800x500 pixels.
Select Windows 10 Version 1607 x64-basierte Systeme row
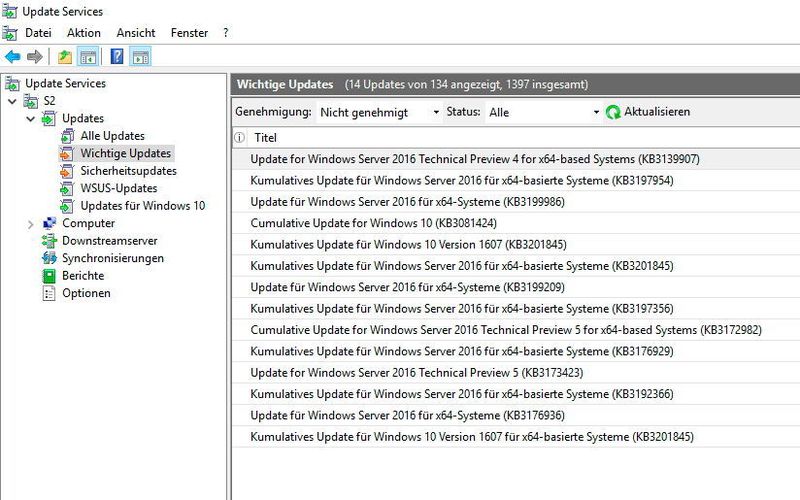(516, 437)
